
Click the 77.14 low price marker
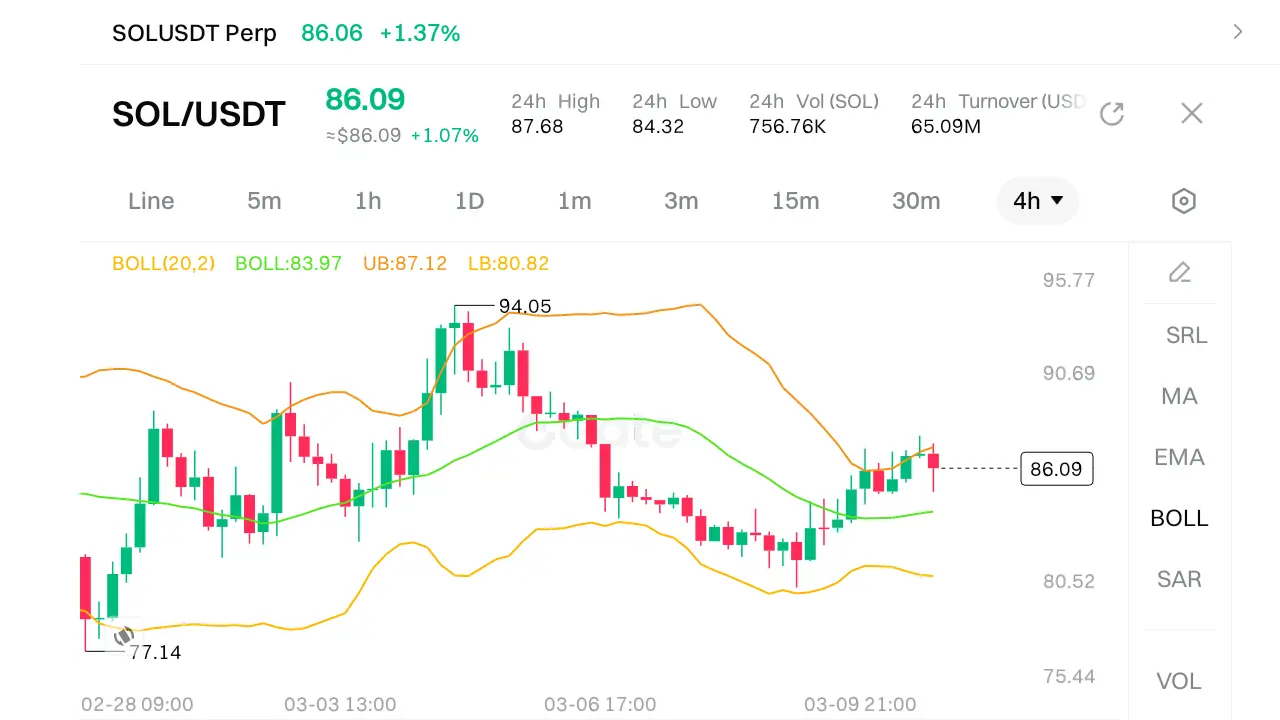[155, 652]
